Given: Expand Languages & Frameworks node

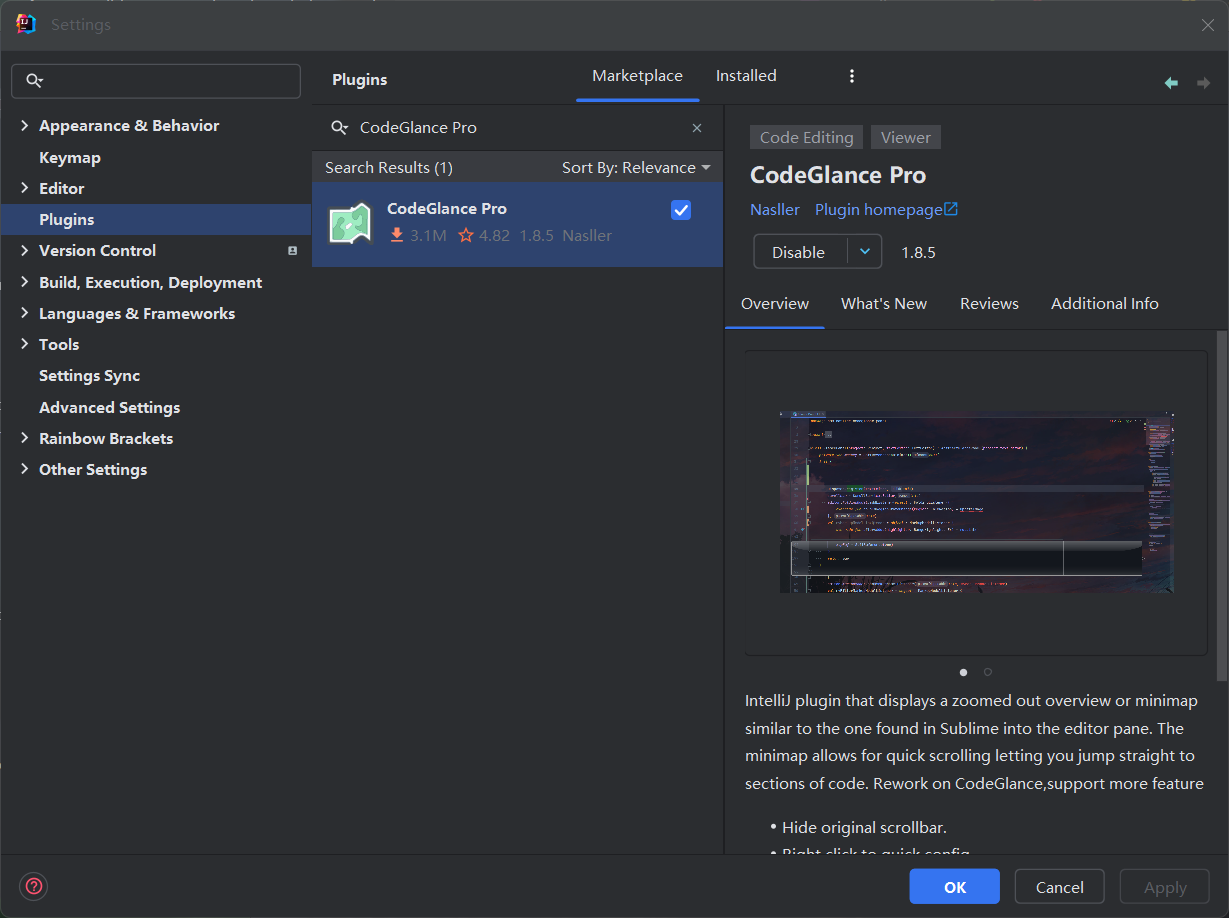Looking at the screenshot, I should [25, 313].
